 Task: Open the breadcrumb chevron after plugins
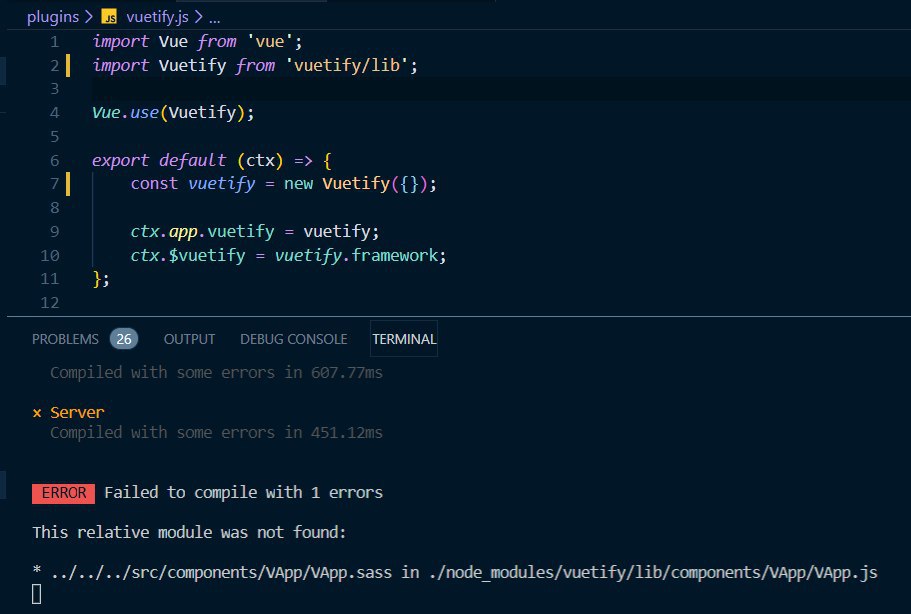point(89,17)
